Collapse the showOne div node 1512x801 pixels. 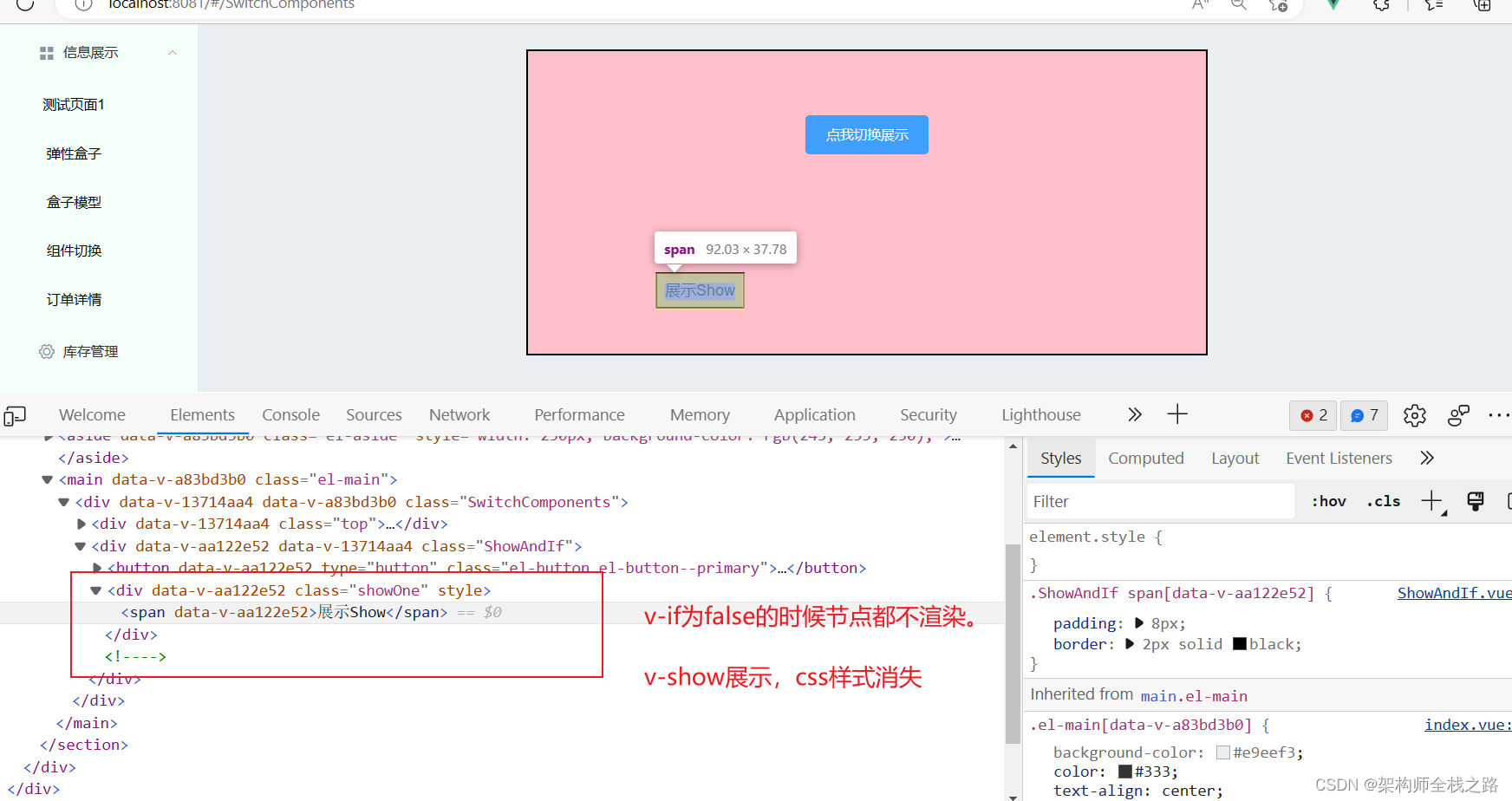coord(96,590)
